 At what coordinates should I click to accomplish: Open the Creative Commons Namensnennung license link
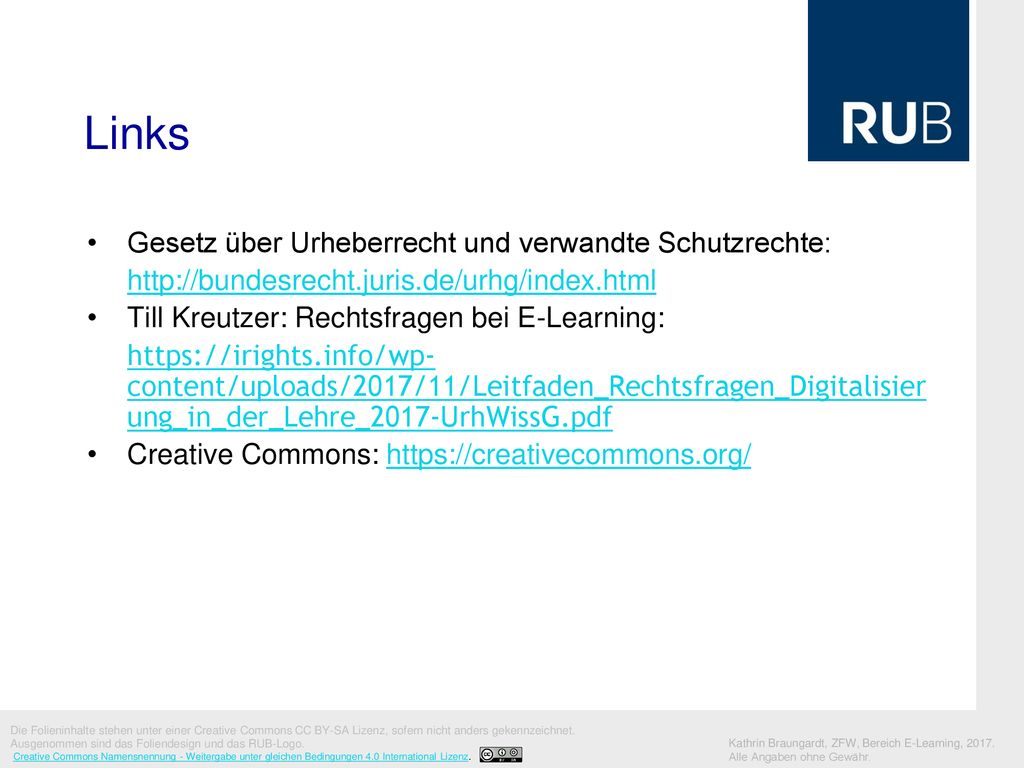coord(240,756)
